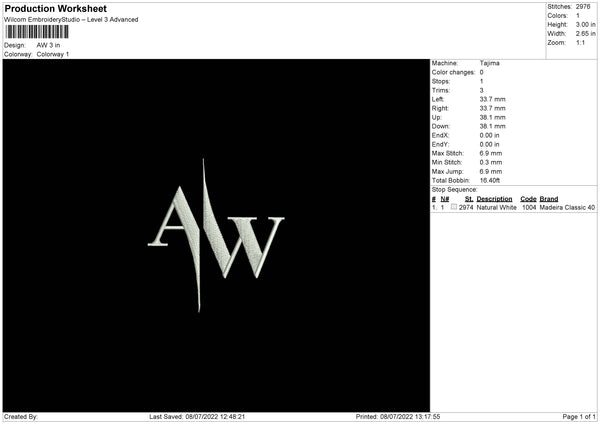The image size is (600, 424).
Task: Click the Height value 3.00 in
Action: pos(585,24)
